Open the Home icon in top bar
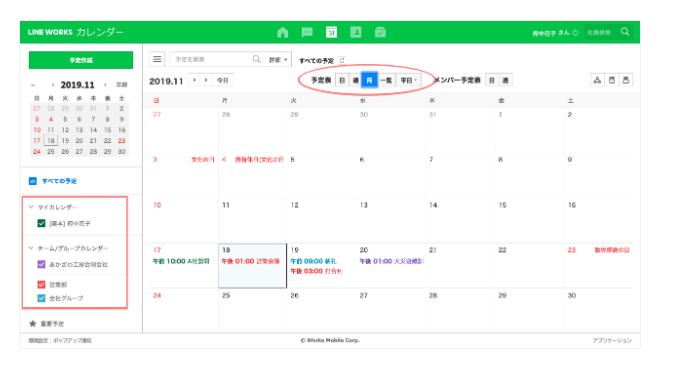 [x=283, y=32]
